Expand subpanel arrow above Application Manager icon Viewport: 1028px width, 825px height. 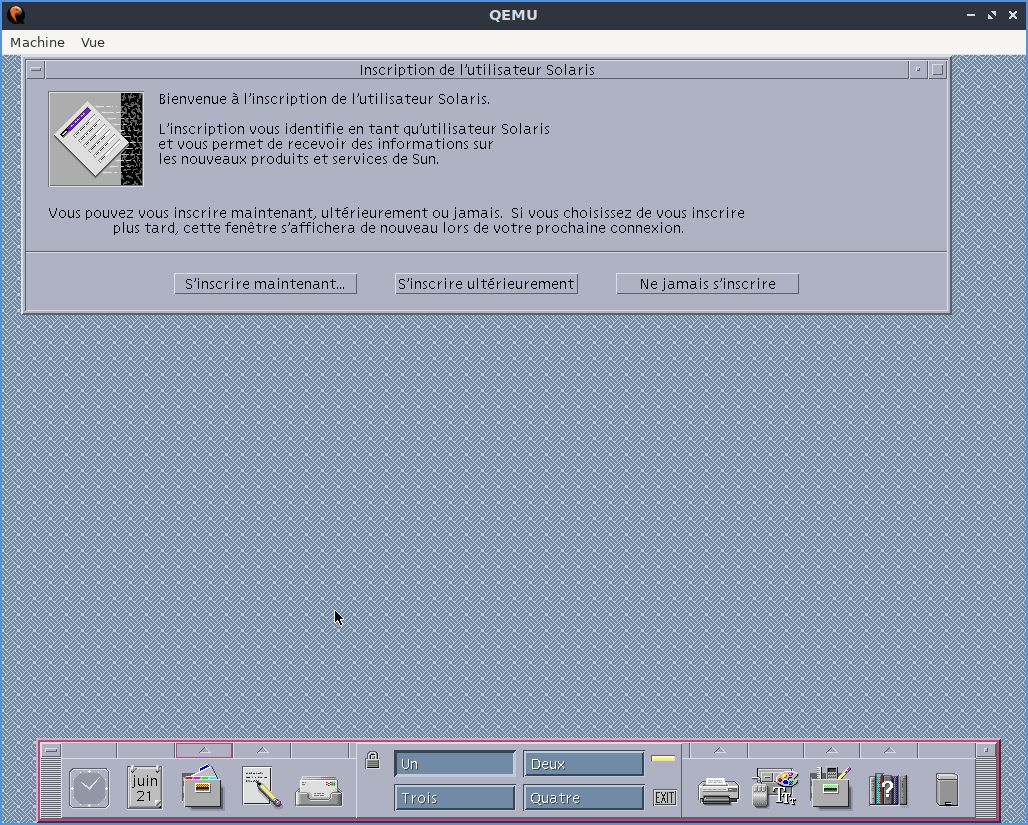point(831,750)
